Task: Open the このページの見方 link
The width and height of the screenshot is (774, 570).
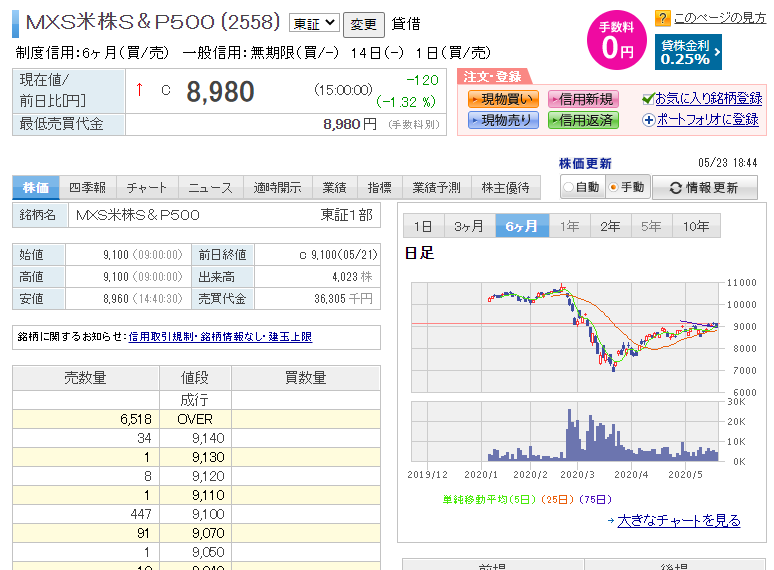Action: point(720,18)
